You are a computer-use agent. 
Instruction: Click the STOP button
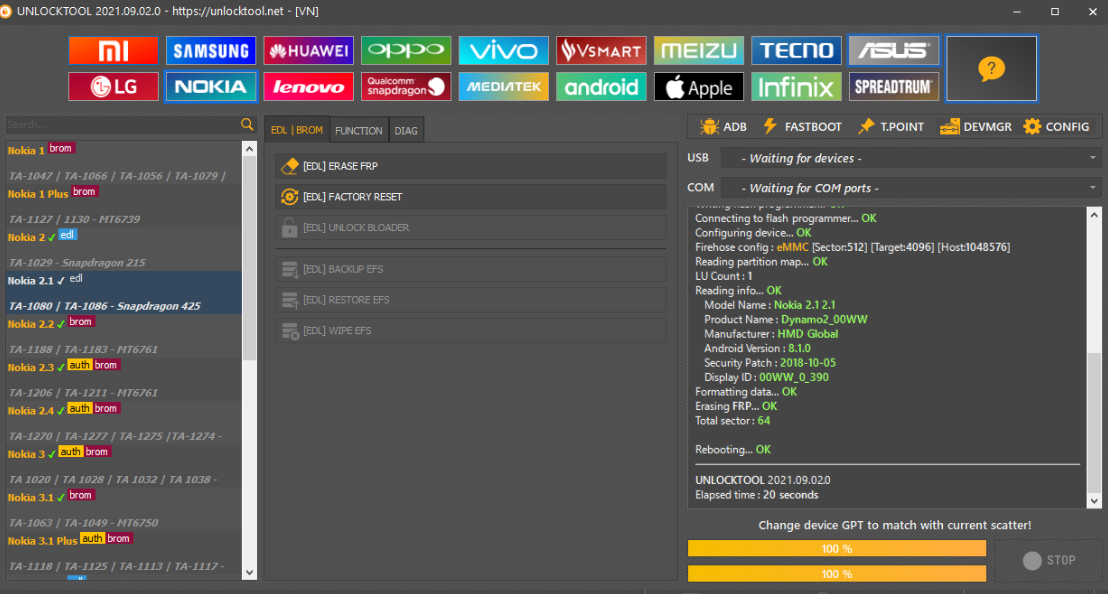tap(1049, 560)
